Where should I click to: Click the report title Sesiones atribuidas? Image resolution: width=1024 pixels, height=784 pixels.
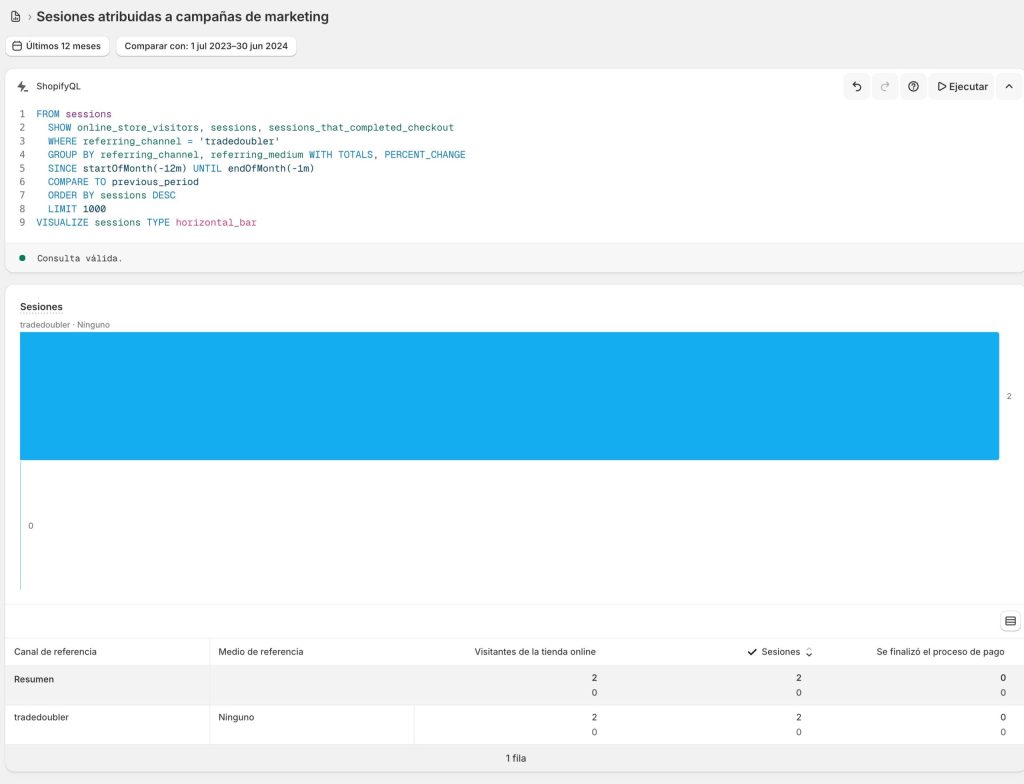[182, 16]
